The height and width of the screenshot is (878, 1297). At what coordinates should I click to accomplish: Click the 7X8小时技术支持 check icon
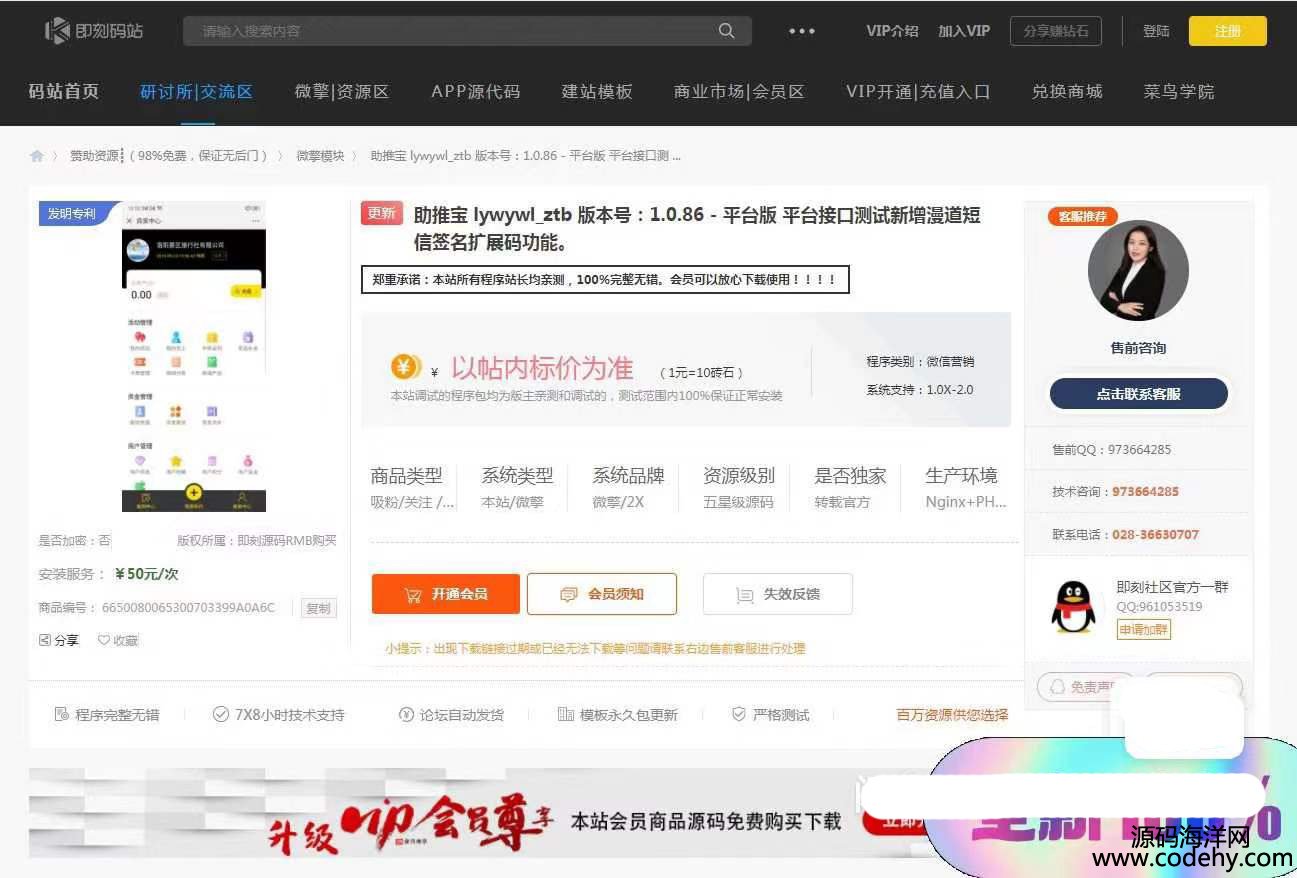coord(221,714)
